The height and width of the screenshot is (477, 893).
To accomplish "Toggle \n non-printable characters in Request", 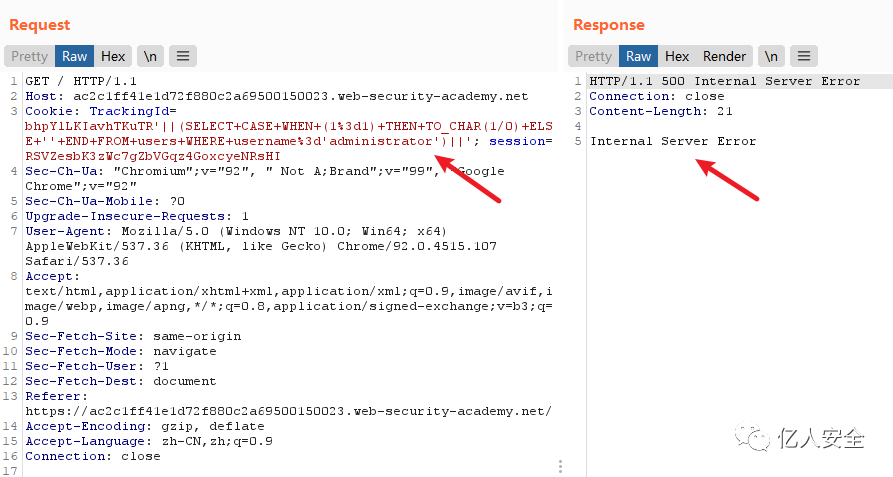I will tap(150, 56).
